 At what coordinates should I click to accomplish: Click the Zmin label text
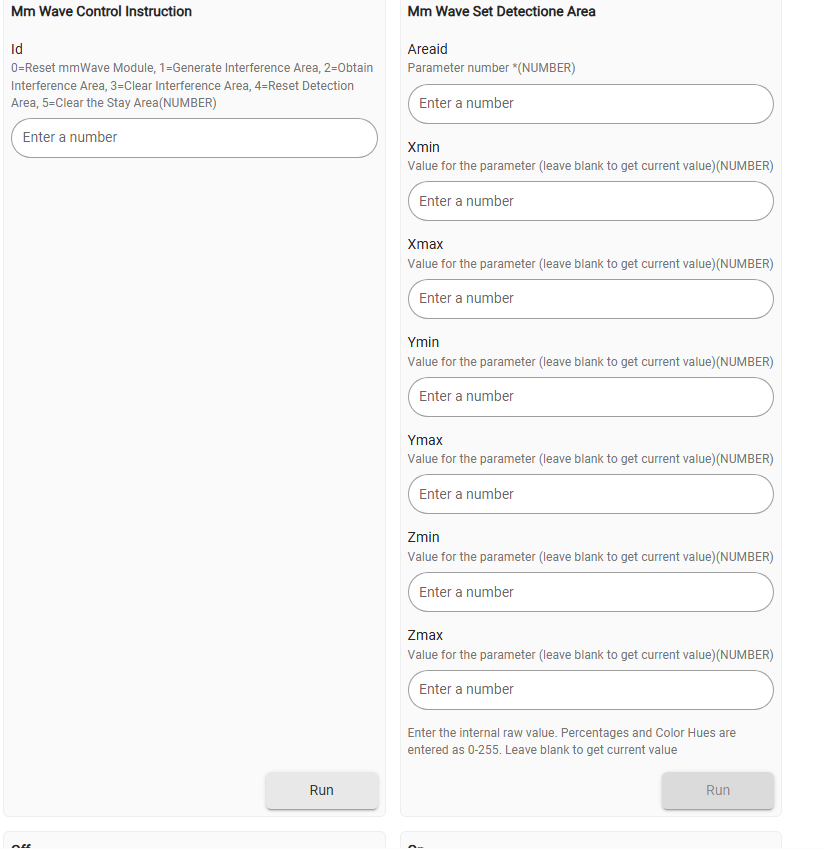coord(424,537)
